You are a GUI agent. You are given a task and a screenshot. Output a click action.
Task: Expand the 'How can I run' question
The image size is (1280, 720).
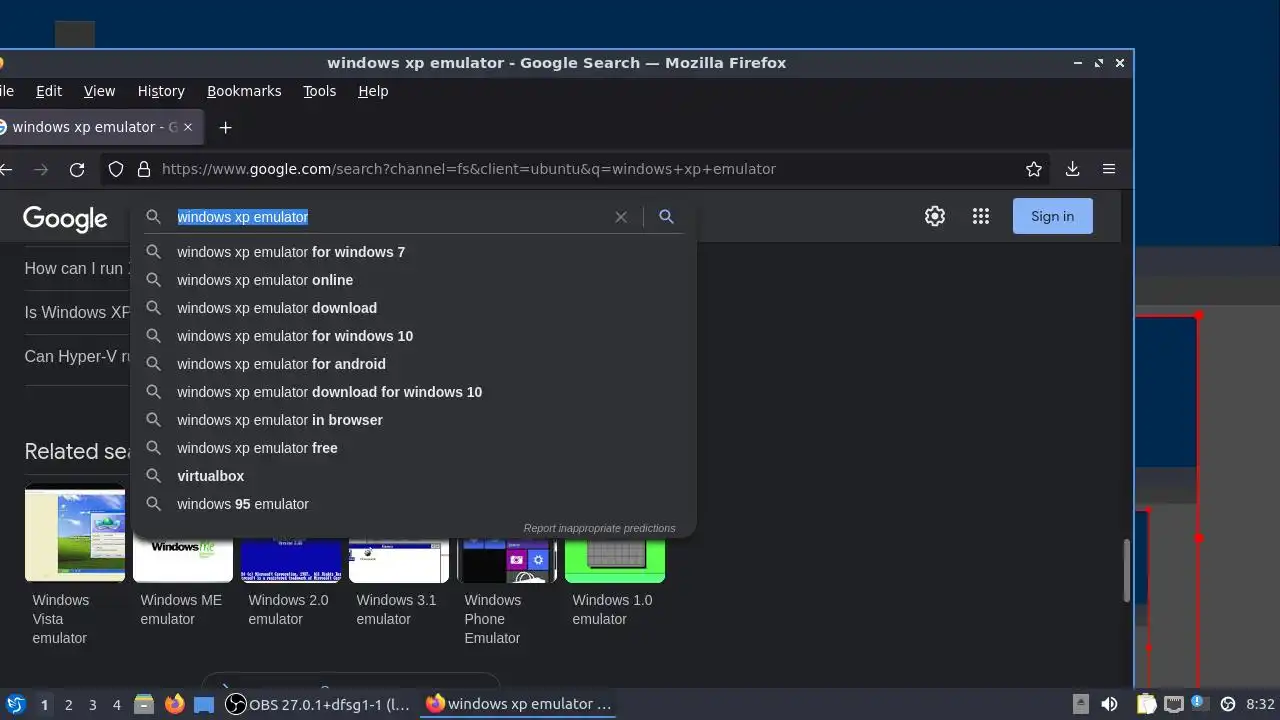coord(77,268)
